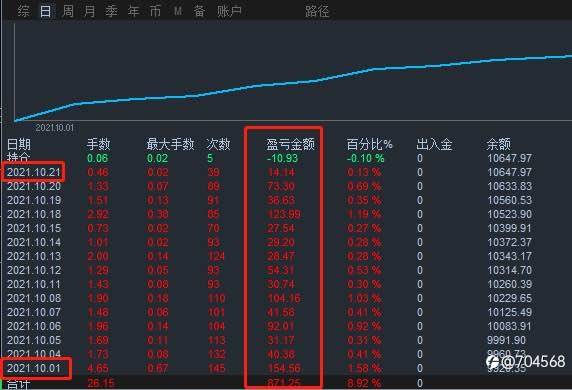Select the 2021.10.13 date row
Image resolution: width=572 pixels, height=390 pixels.
(34, 256)
